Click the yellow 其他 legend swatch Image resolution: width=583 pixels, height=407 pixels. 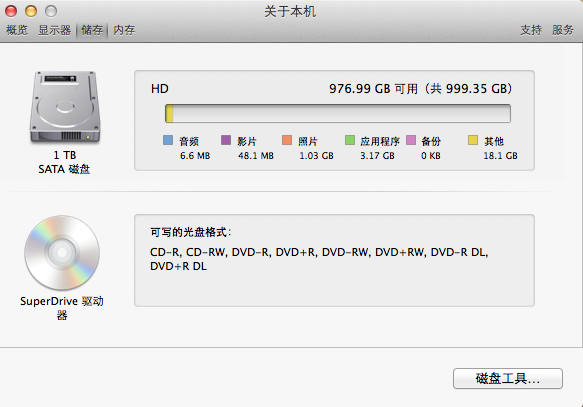[x=473, y=140]
